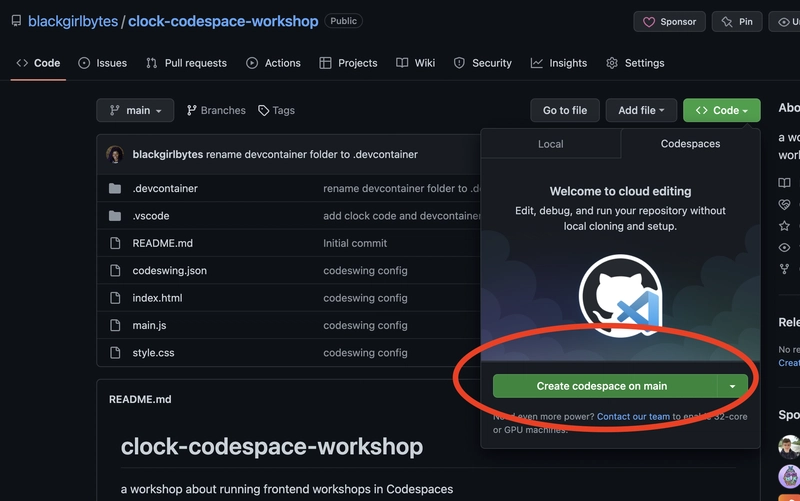Click file icon beside README.md
Image resolution: width=800 pixels, height=501 pixels.
tap(115, 243)
